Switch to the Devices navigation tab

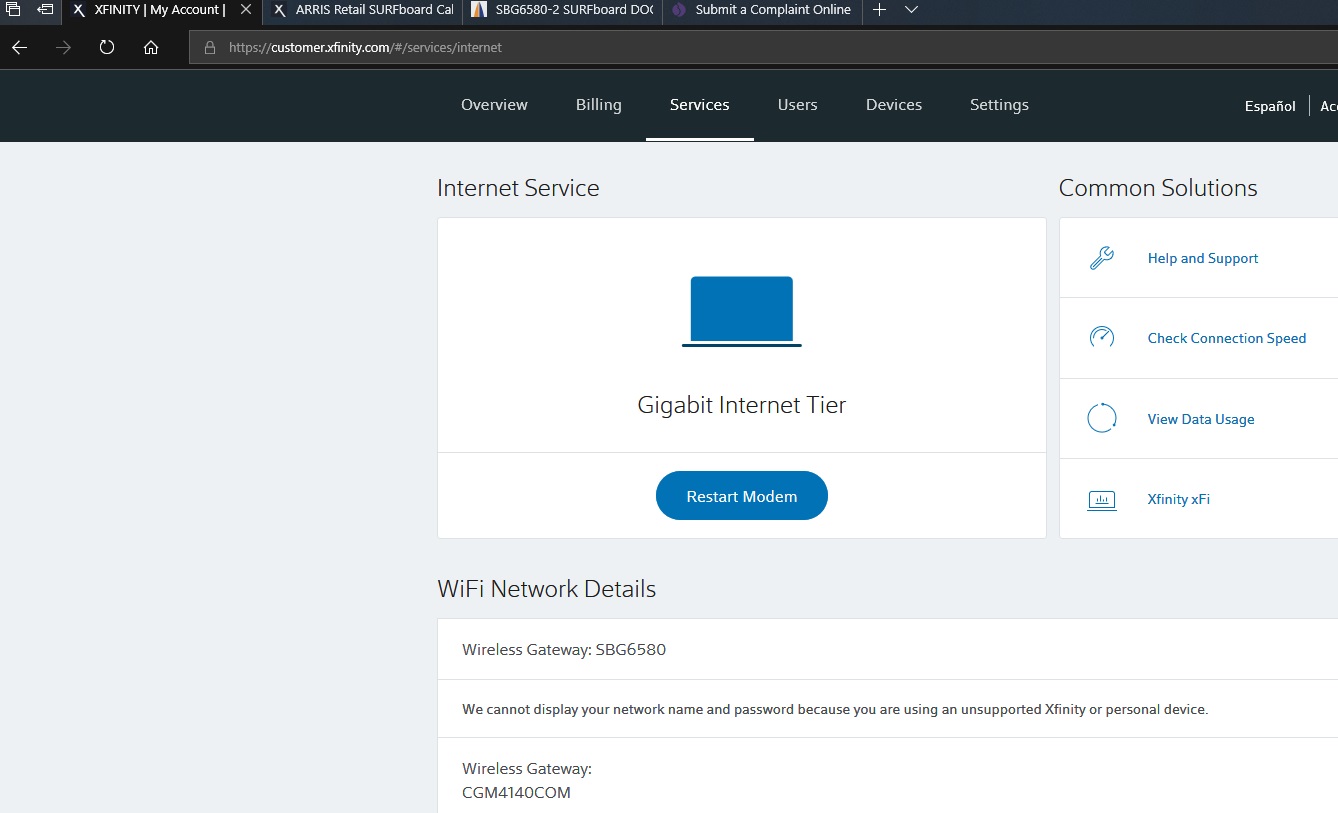point(893,105)
